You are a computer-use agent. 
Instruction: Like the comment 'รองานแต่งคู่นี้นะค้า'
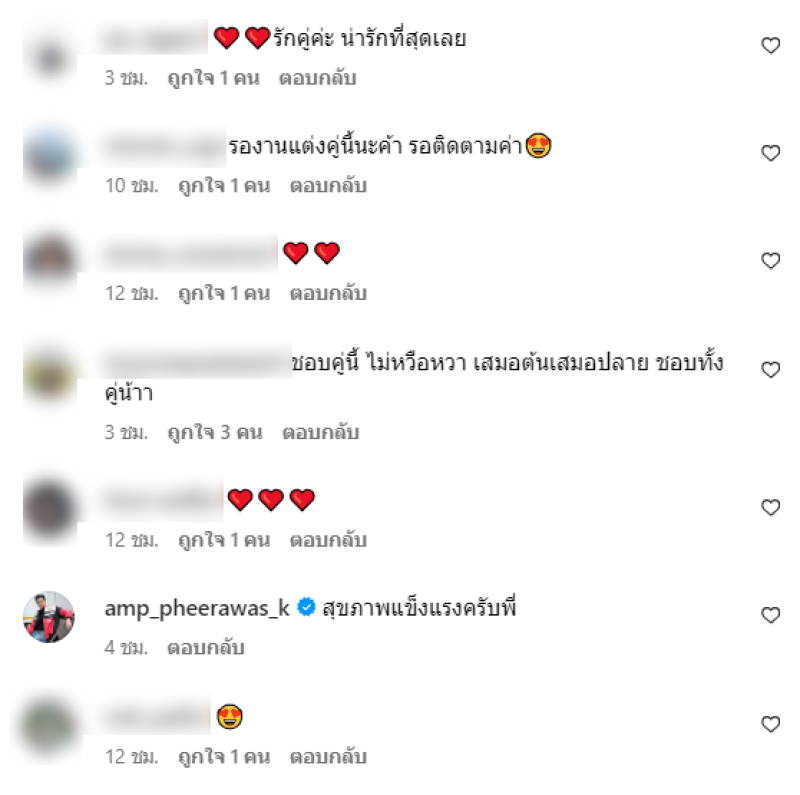click(x=770, y=153)
